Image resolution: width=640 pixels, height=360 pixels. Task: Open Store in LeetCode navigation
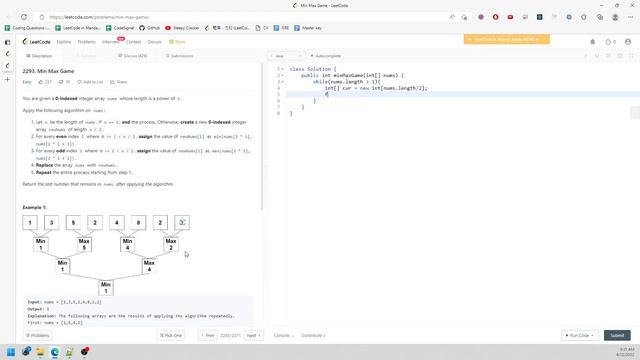coord(178,42)
